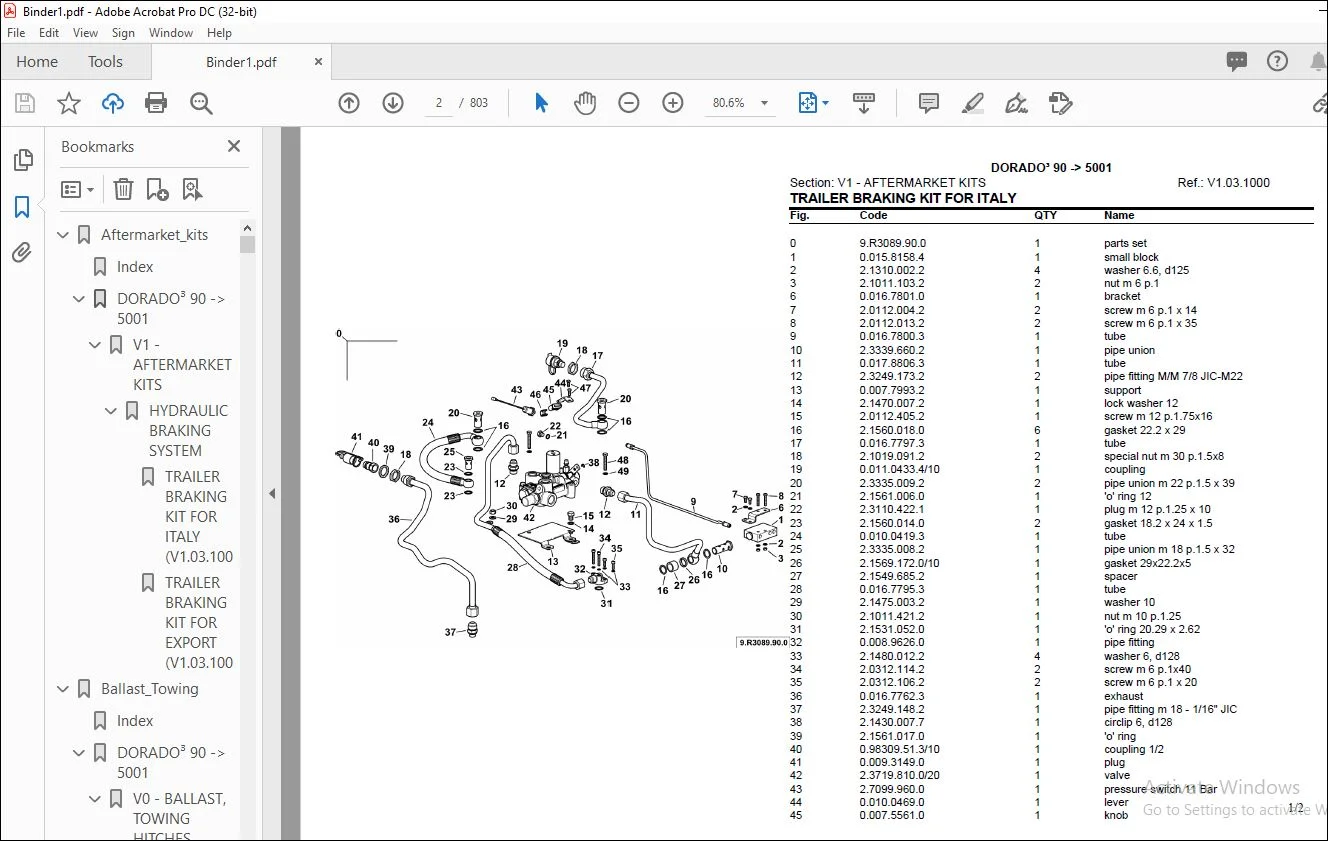
Task: Add a new bookmark
Action: (157, 189)
